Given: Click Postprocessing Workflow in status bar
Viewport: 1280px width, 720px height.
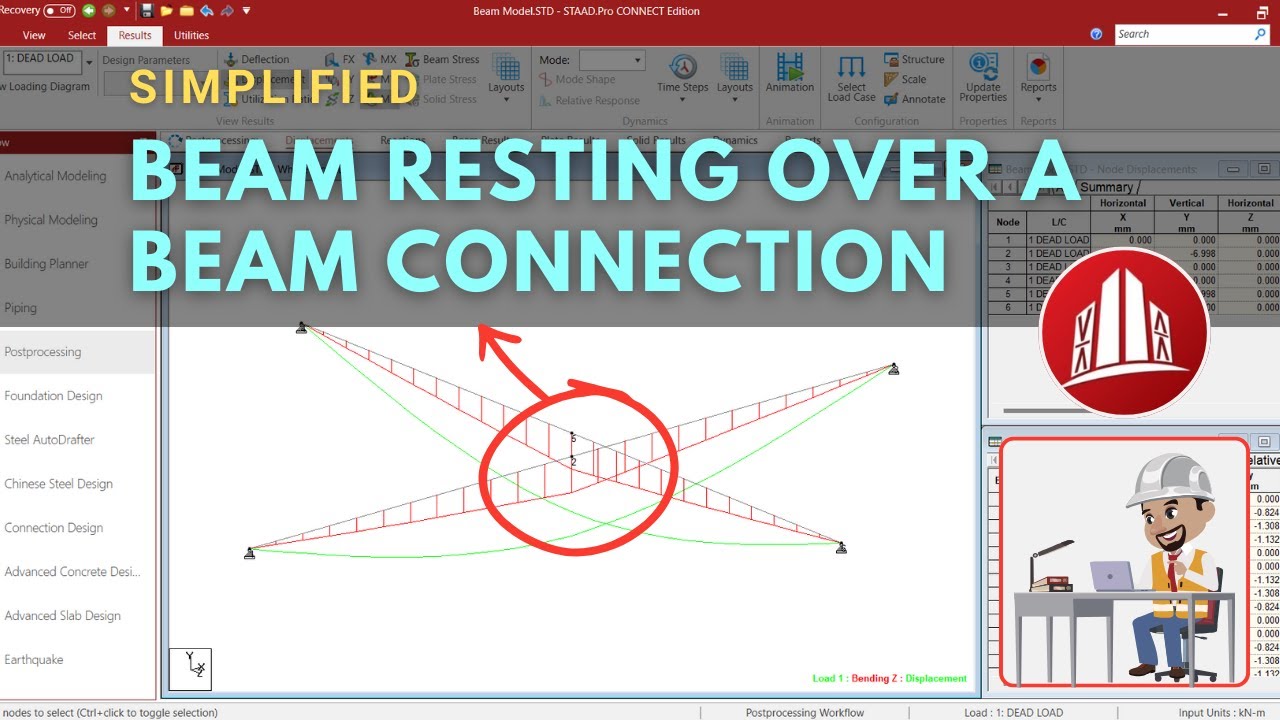Looking at the screenshot, I should 805,713.
